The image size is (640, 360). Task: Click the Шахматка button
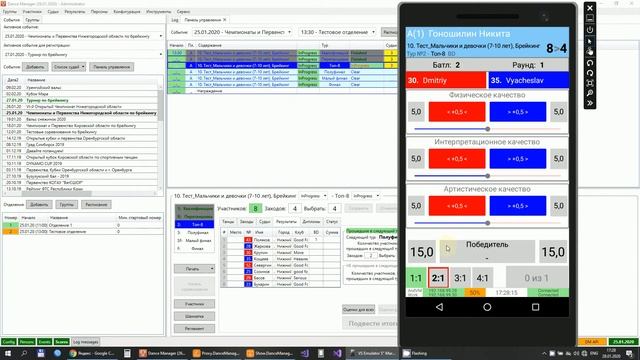click(x=194, y=316)
